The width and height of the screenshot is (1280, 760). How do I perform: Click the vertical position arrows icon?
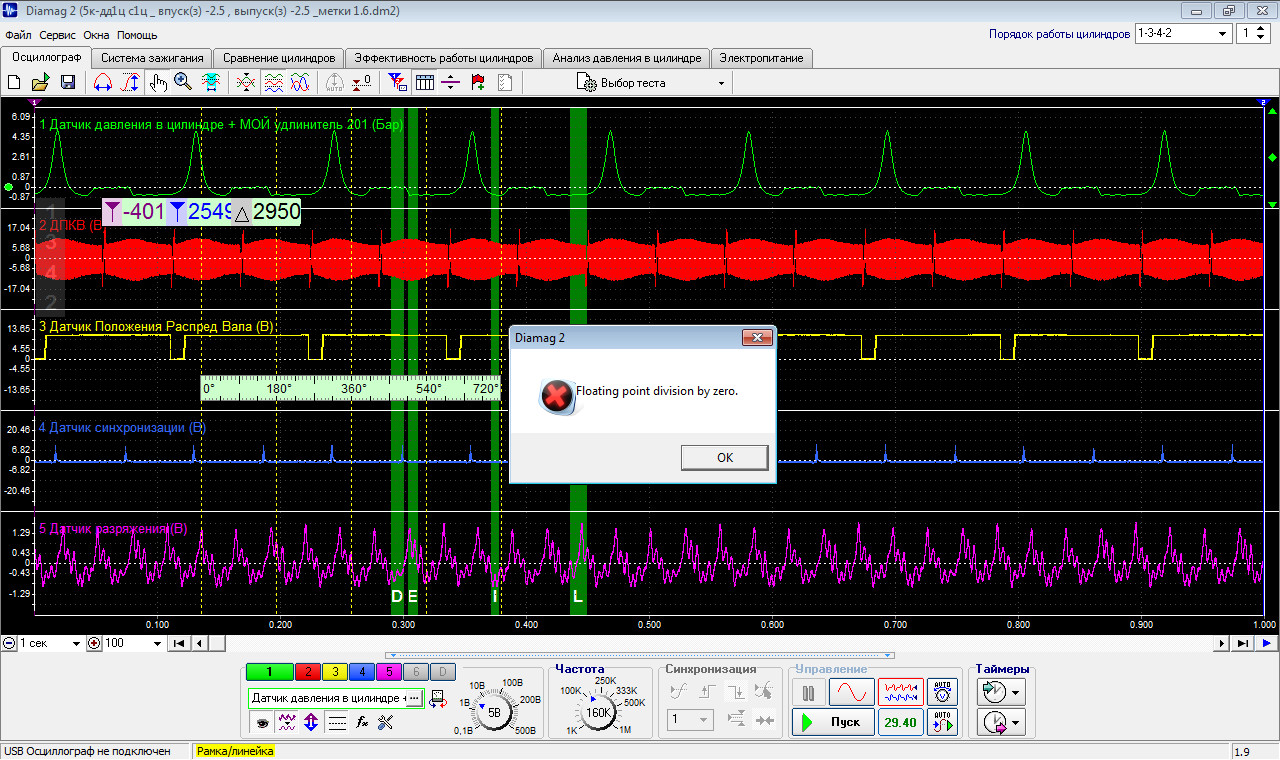click(x=311, y=722)
